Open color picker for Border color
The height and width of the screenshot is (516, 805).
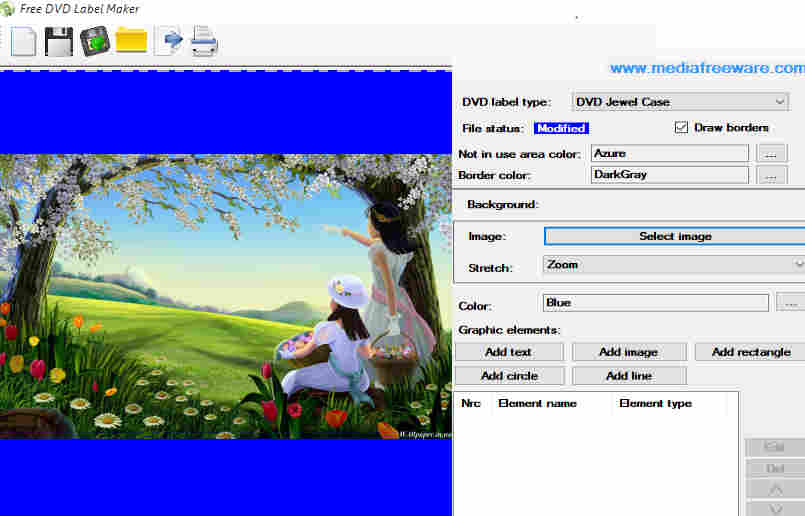(x=771, y=175)
